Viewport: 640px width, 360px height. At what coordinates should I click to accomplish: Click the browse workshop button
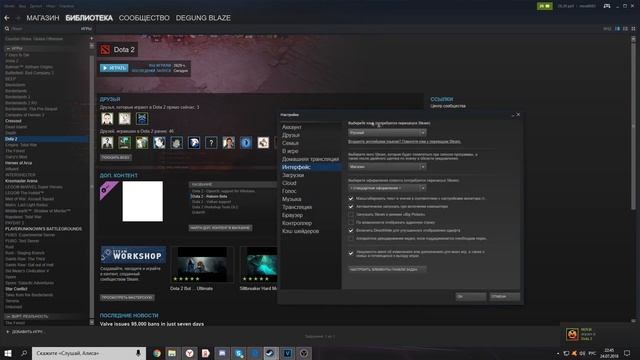tap(127, 298)
